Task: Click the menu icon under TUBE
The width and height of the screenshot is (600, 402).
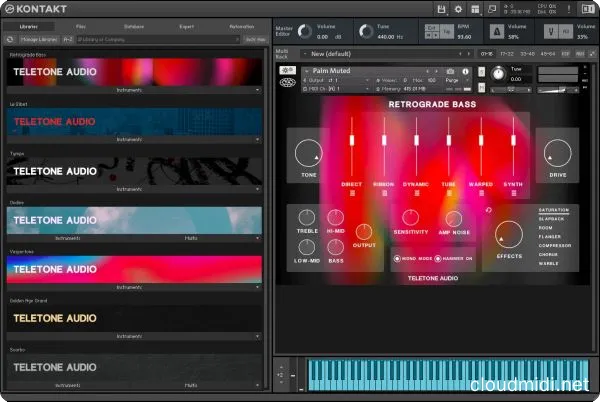Action: pyautogui.click(x=449, y=193)
